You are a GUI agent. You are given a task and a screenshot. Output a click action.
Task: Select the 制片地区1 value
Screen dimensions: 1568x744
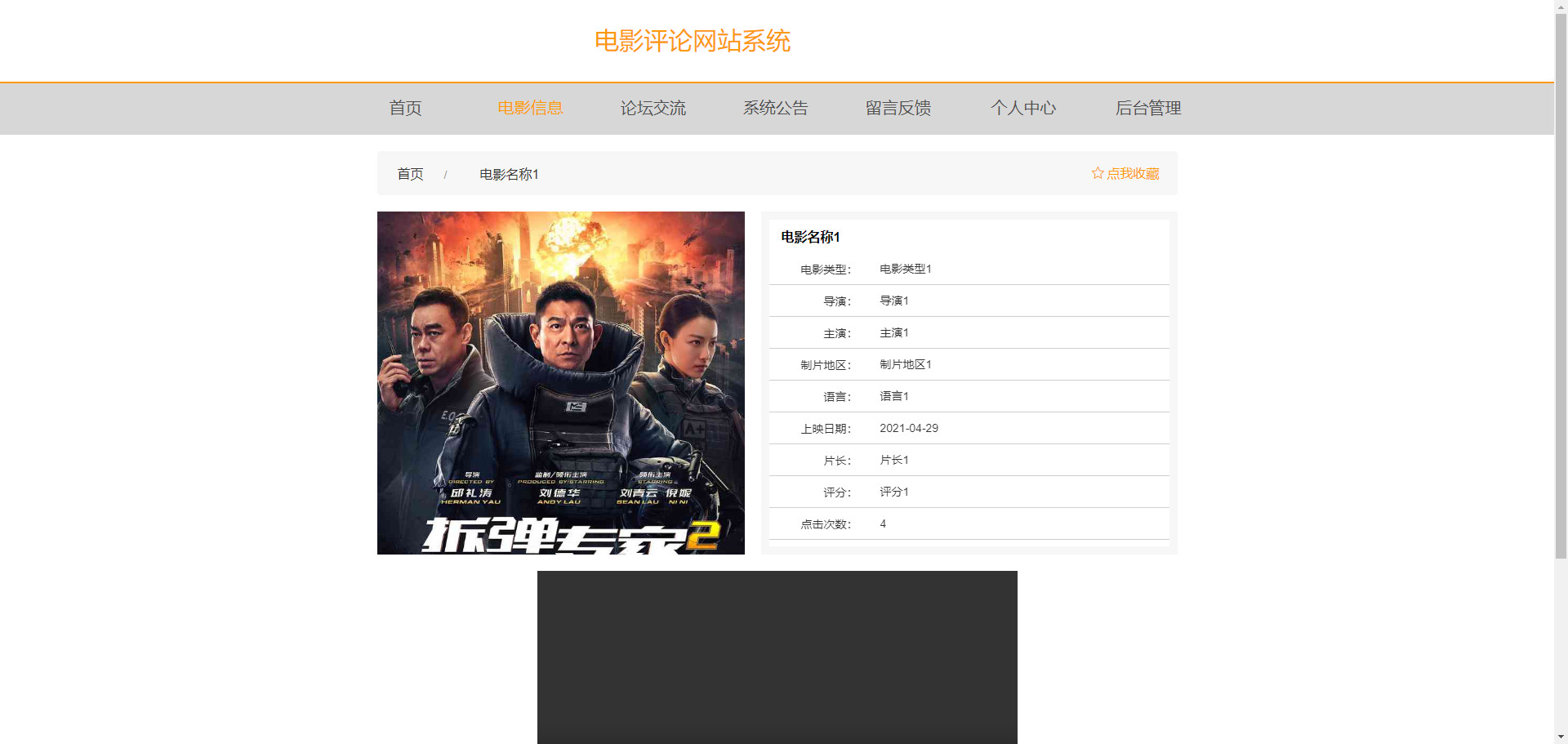coord(905,364)
